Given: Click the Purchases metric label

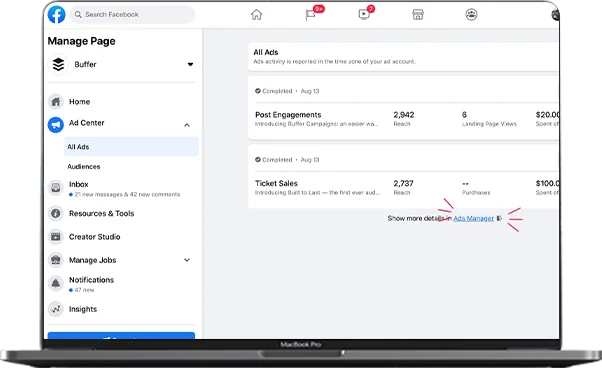Looking at the screenshot, I should tap(476, 193).
